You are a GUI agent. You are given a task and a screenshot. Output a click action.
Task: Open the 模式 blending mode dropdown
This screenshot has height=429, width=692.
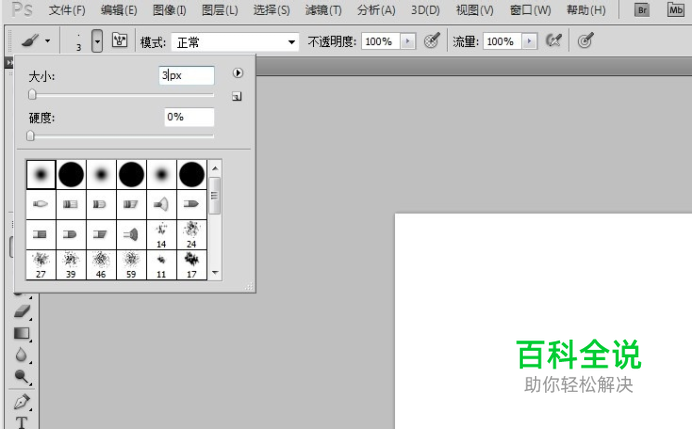click(x=235, y=42)
